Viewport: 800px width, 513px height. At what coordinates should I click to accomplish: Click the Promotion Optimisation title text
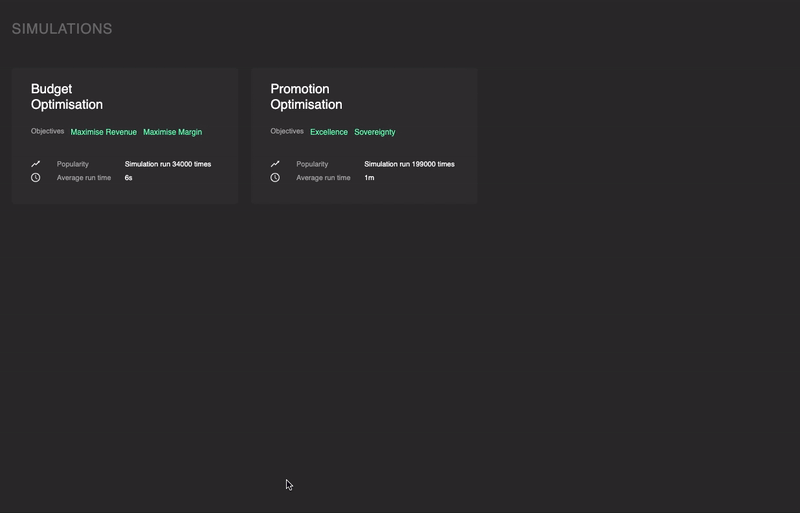[x=306, y=96]
